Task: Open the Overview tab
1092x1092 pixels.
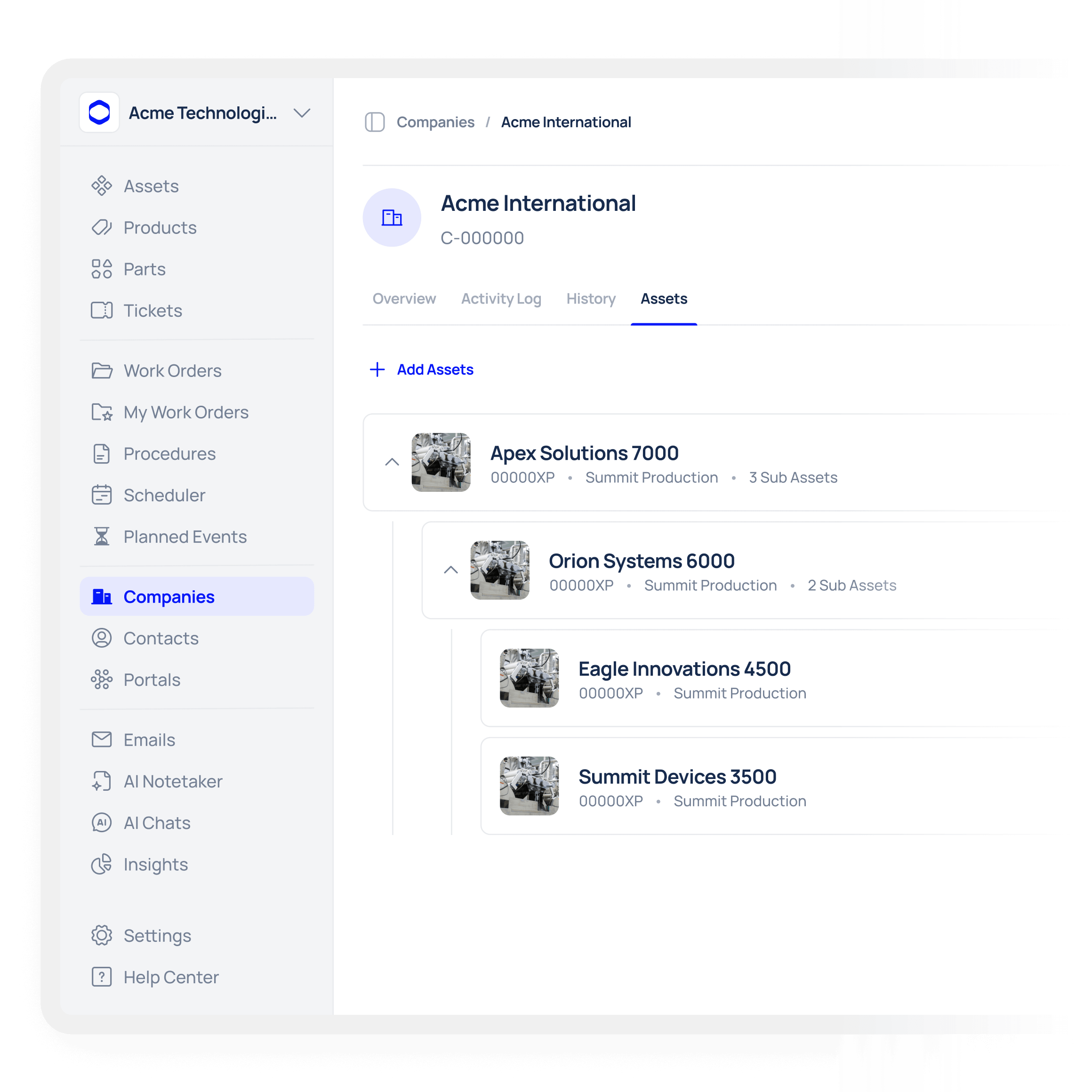Action: [404, 298]
